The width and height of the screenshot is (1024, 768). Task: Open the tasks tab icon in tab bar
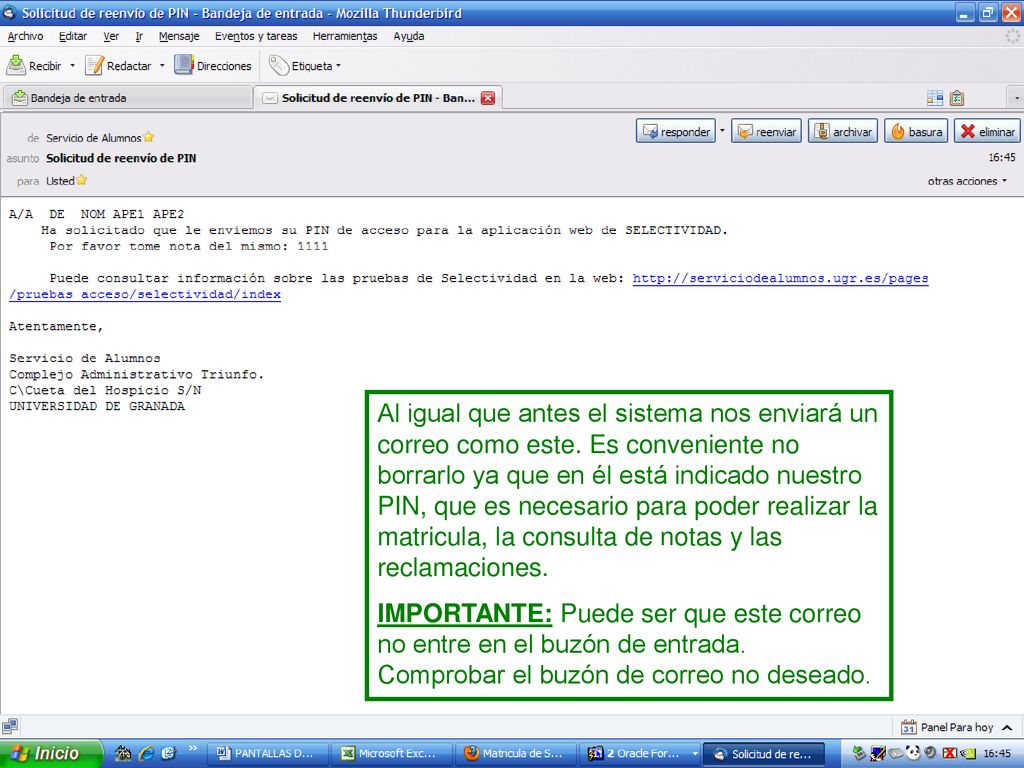[x=957, y=98]
